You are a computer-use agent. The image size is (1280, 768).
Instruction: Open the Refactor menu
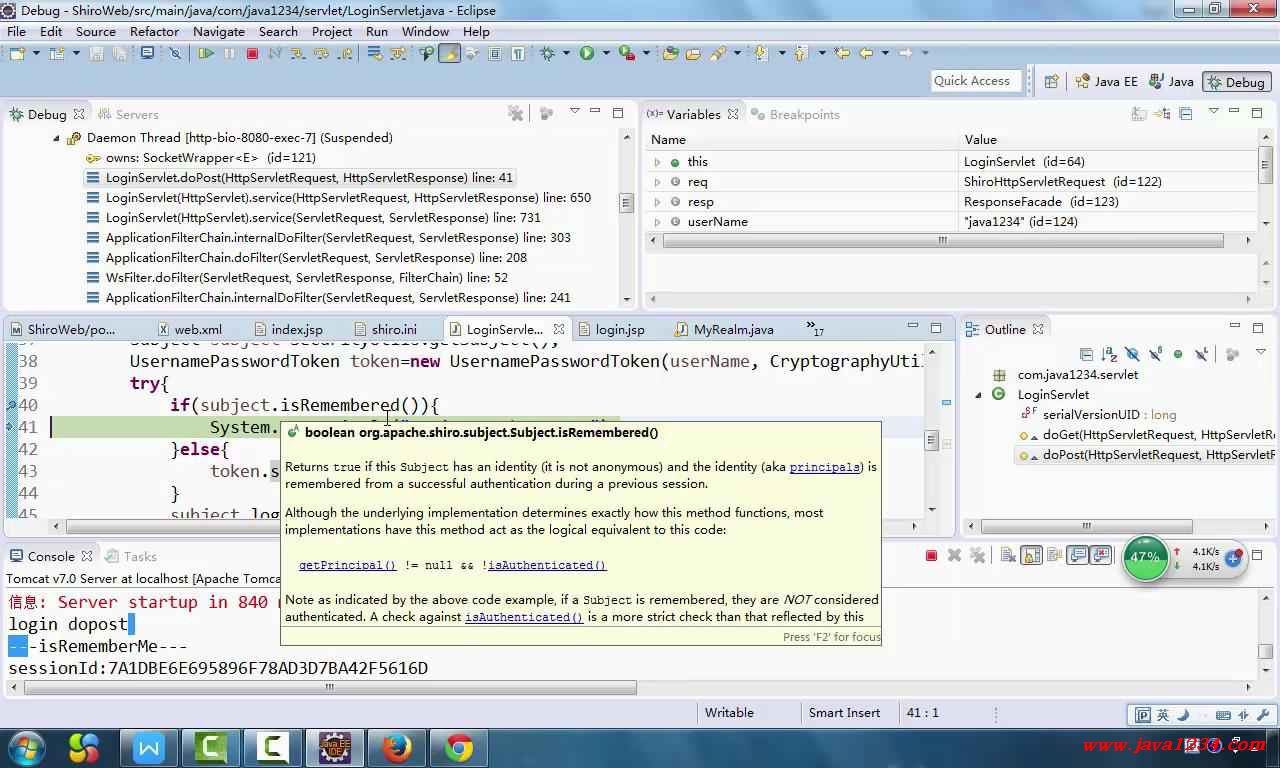click(154, 31)
